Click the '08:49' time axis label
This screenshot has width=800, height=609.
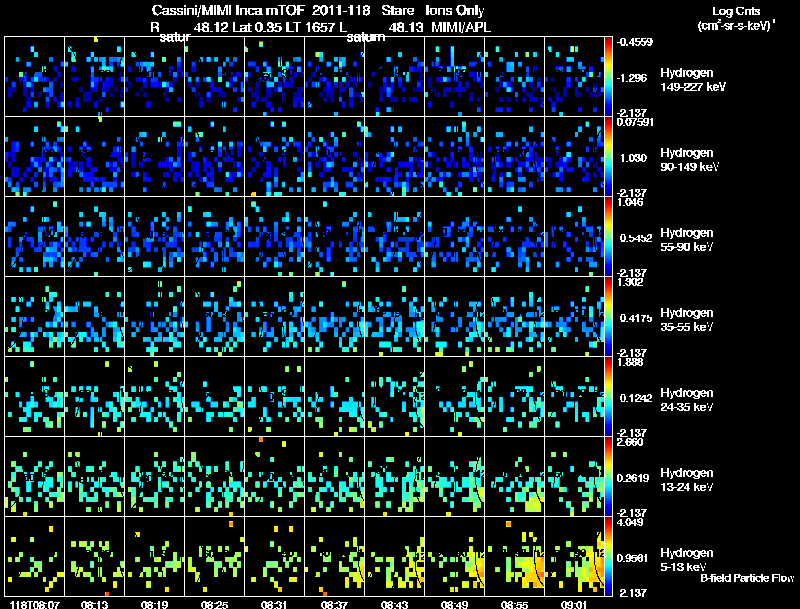click(455, 604)
